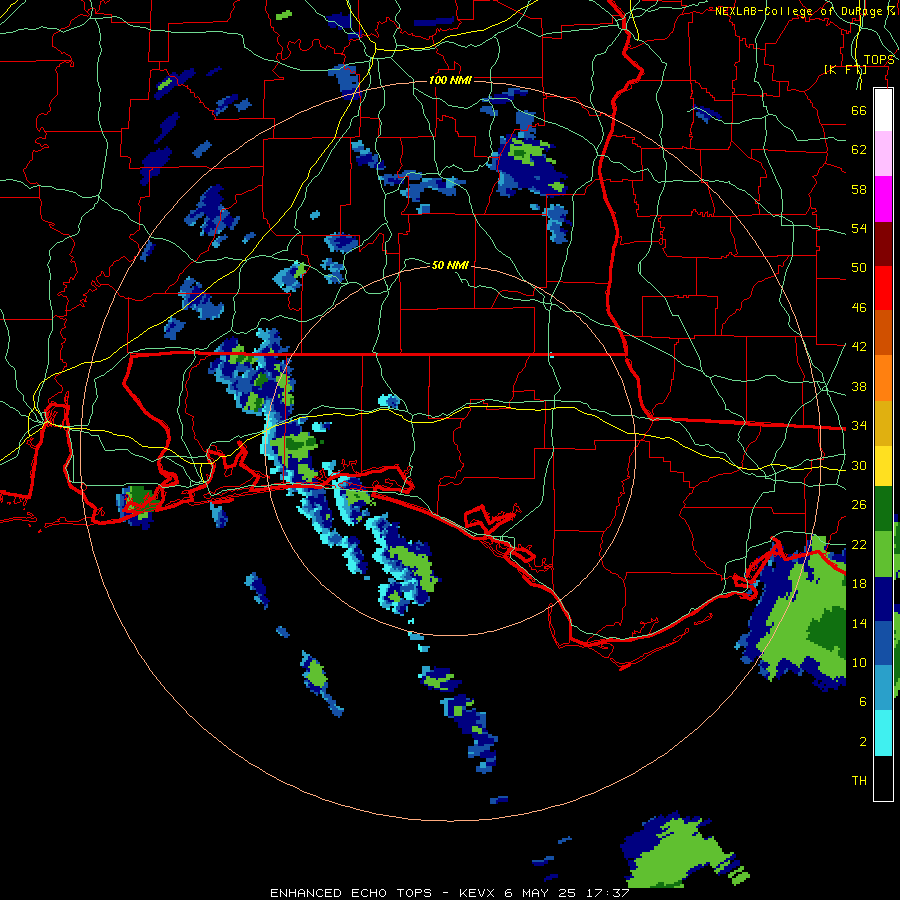Image resolution: width=900 pixels, height=900 pixels.
Task: Click the "50 NMI" range ring label
Action: point(450,265)
